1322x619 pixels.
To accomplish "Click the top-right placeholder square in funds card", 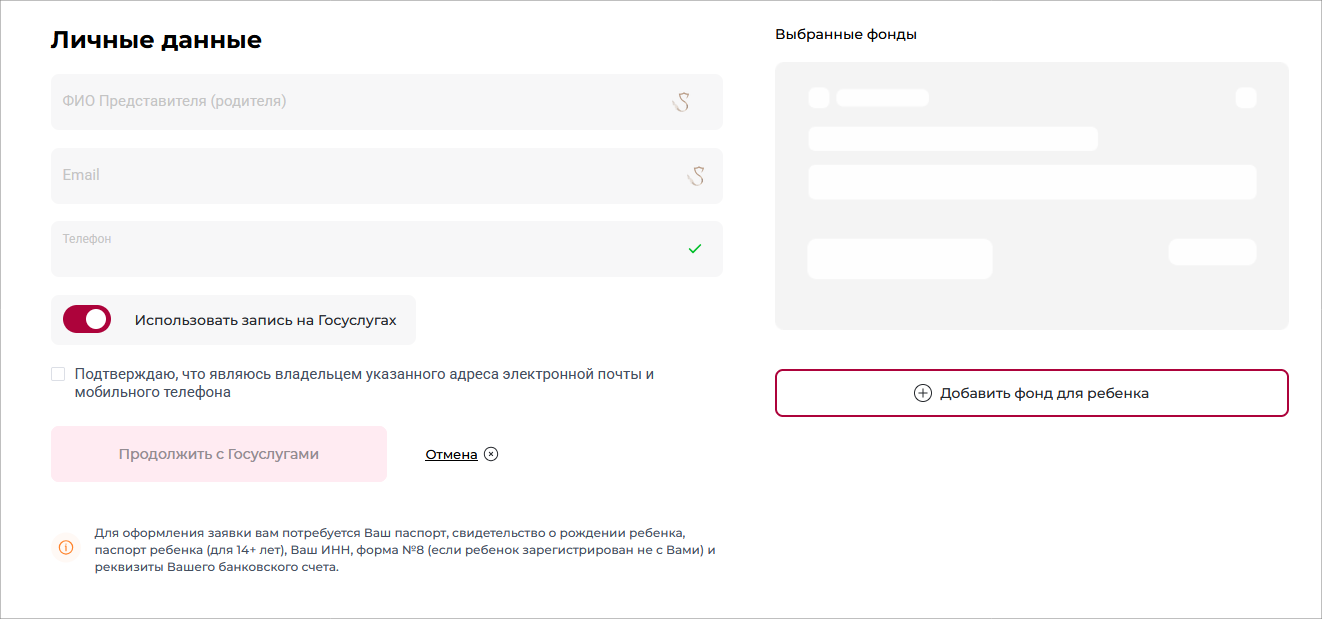I will [1246, 98].
